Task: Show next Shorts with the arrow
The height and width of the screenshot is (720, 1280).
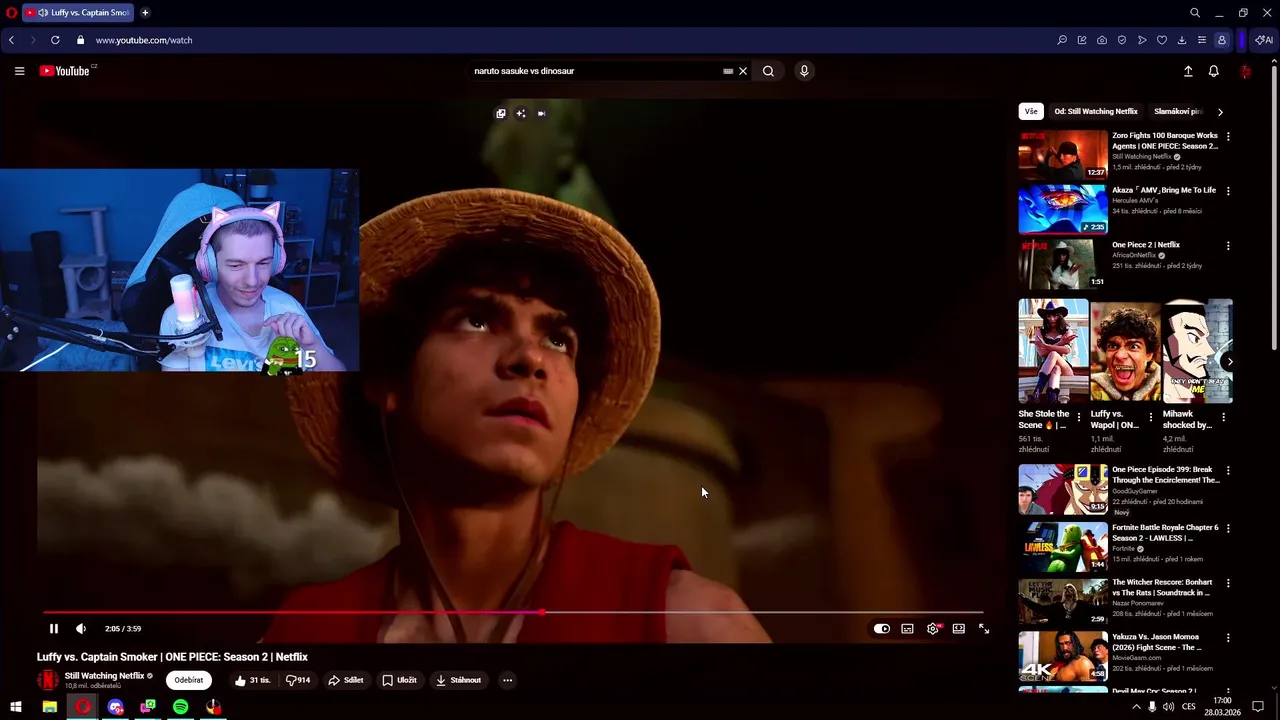Action: [1229, 362]
